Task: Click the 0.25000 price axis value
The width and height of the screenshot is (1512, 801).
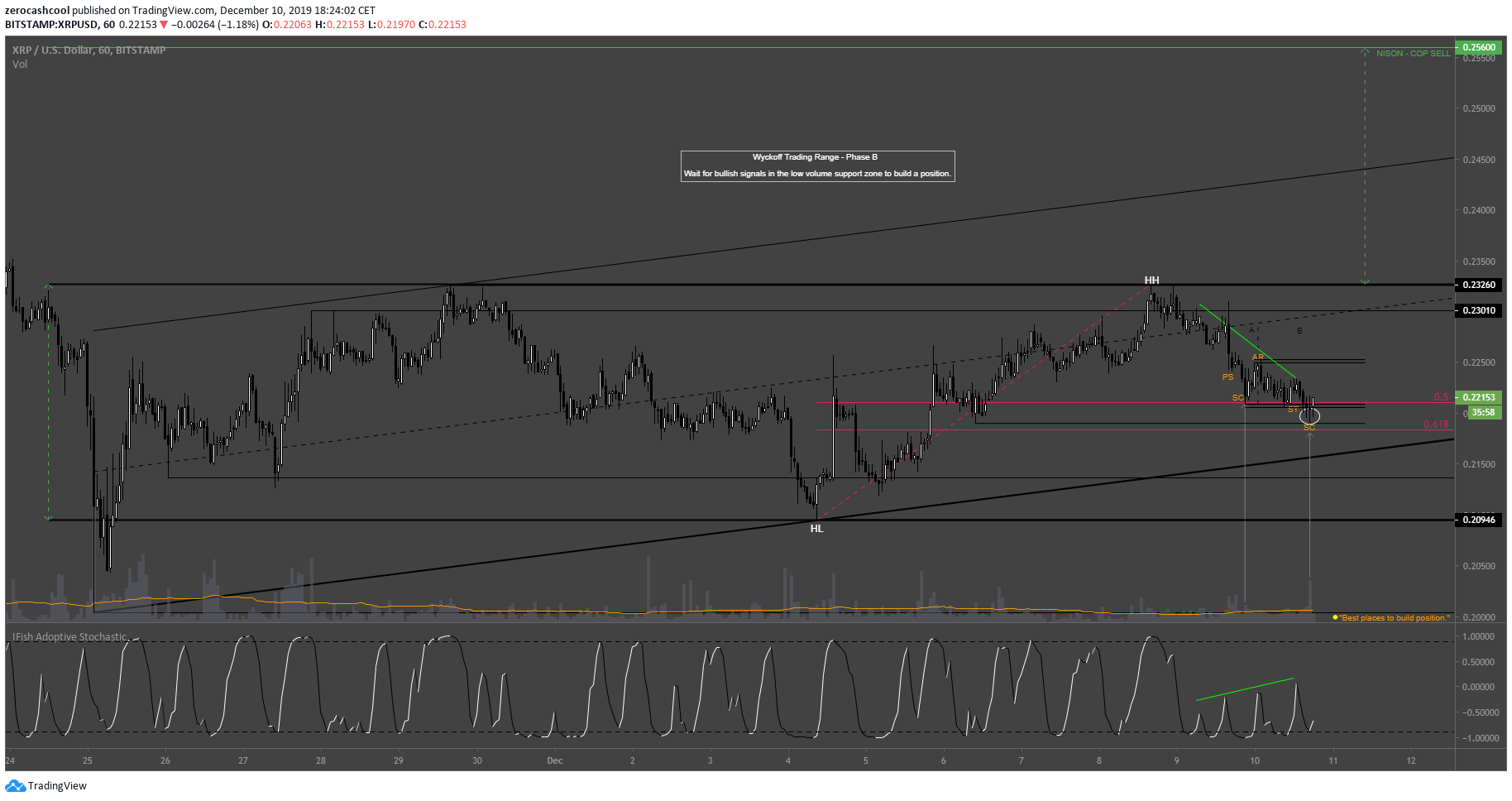Action: pyautogui.click(x=1479, y=108)
